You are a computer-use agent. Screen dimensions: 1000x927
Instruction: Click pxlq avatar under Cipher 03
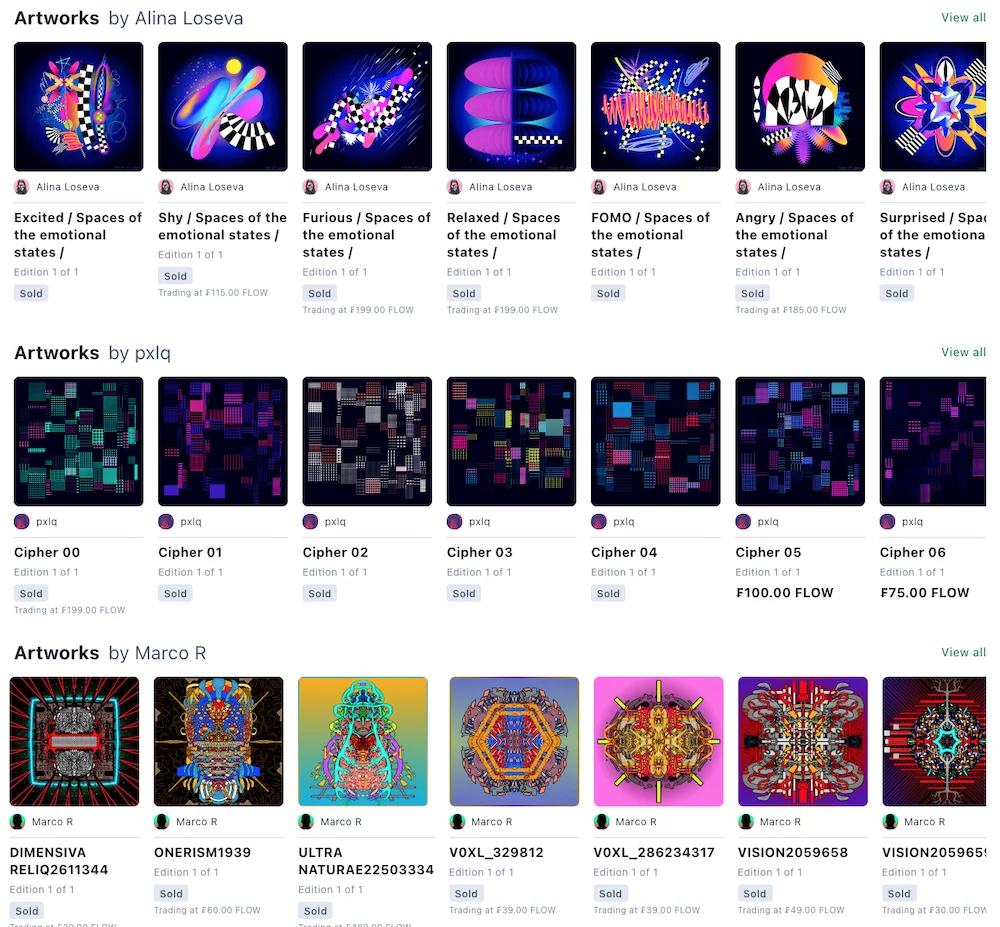455,522
